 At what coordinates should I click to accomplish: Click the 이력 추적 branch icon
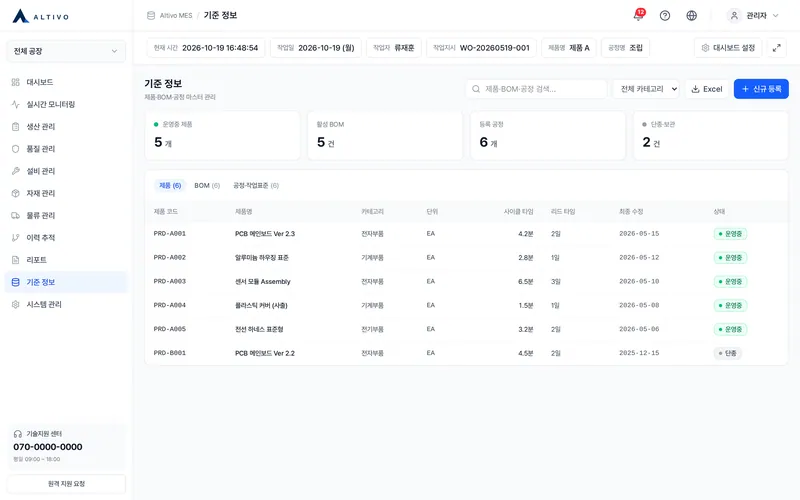point(16,238)
